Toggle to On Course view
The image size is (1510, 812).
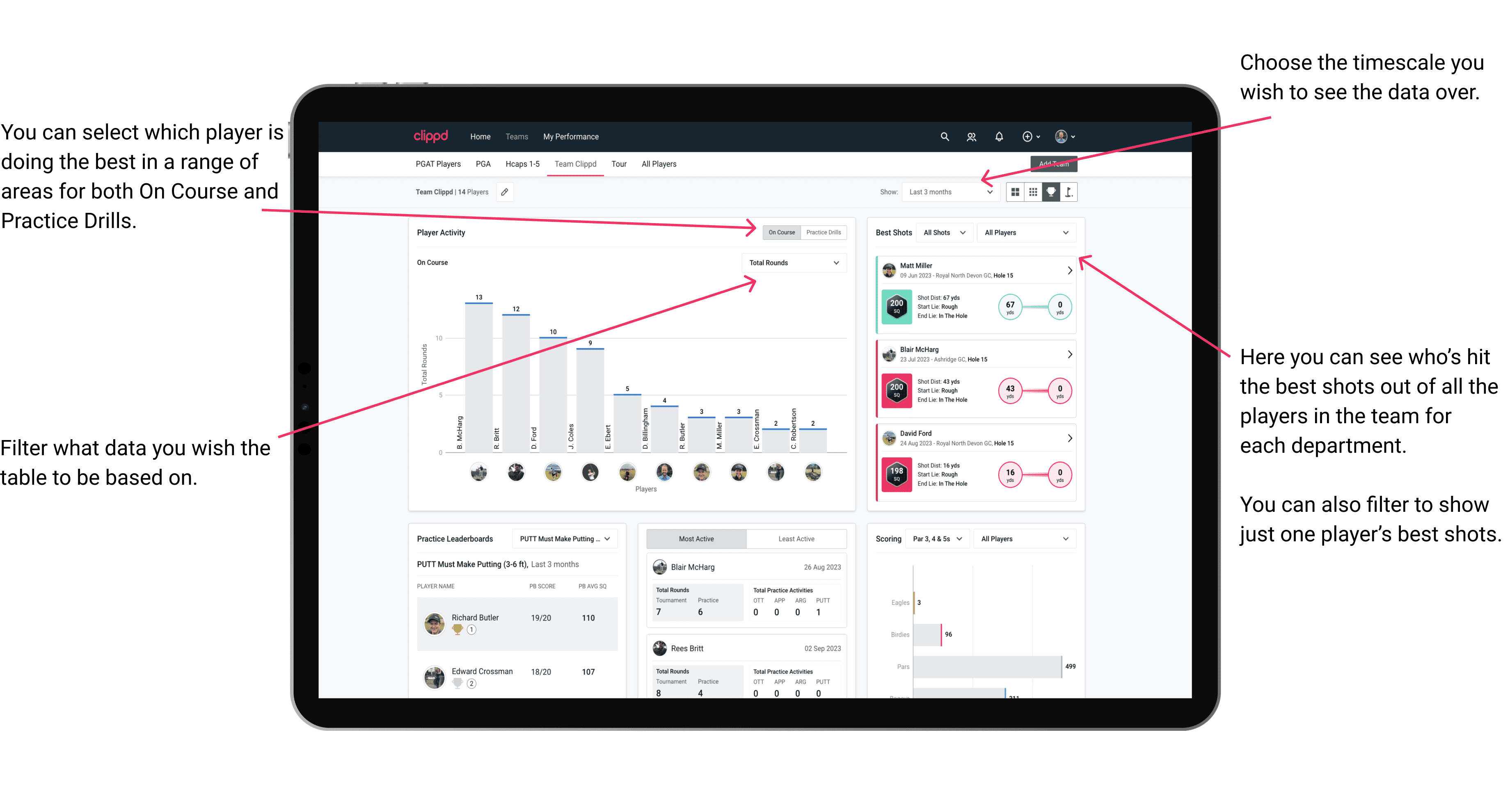click(782, 233)
